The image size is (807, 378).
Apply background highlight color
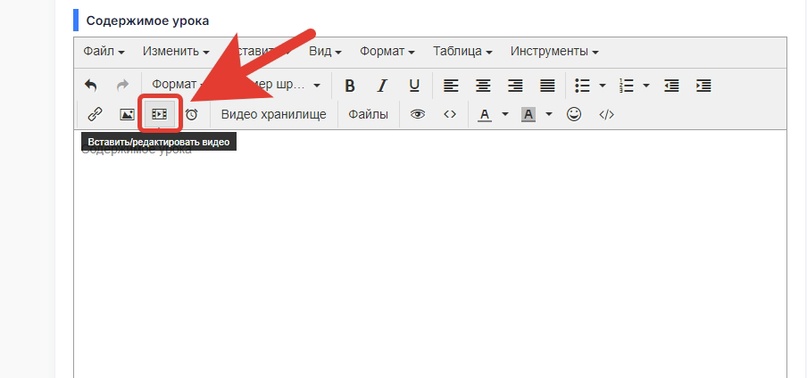(528, 114)
